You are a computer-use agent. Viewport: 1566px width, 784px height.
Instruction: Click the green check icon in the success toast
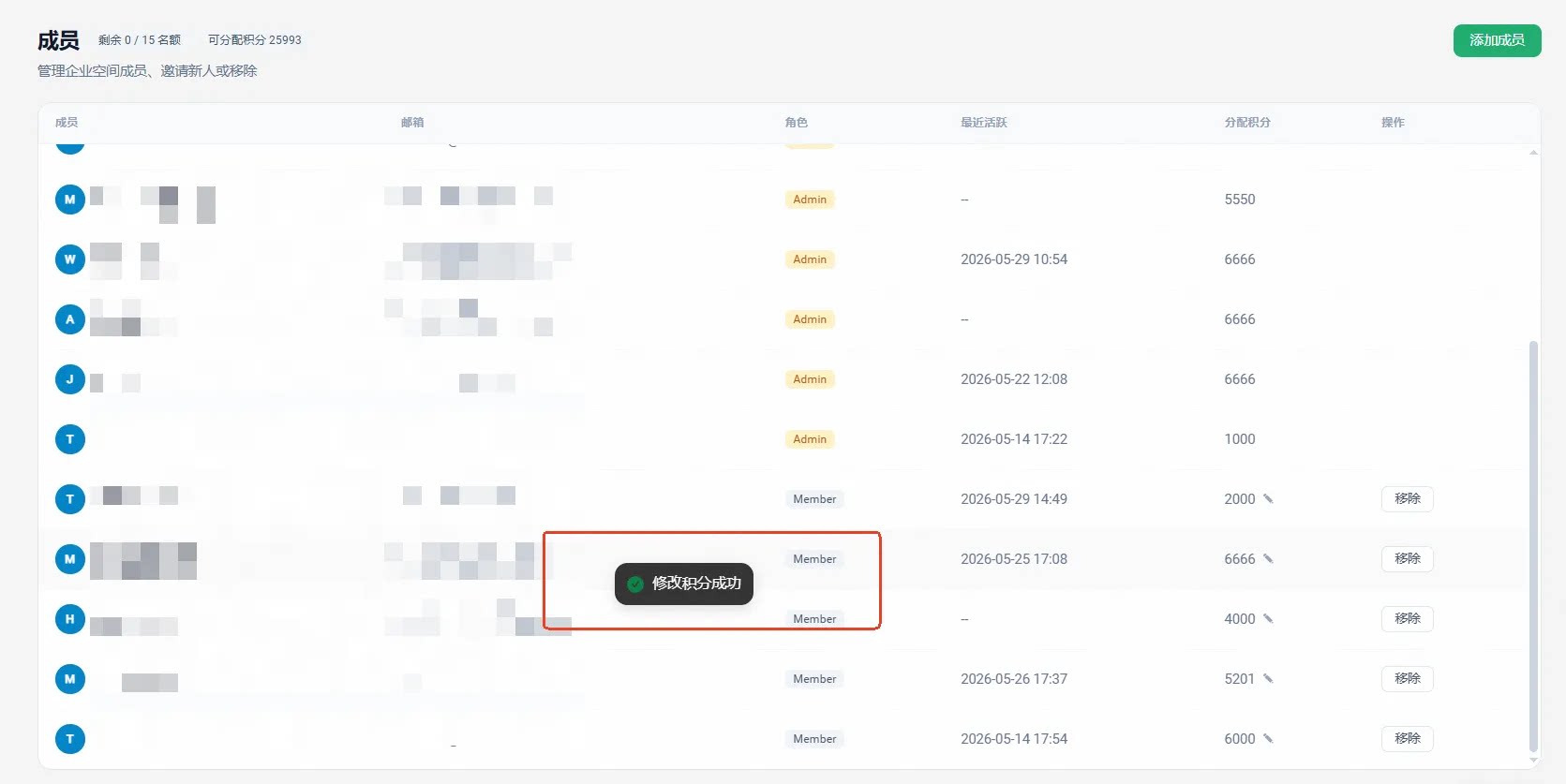click(x=635, y=584)
